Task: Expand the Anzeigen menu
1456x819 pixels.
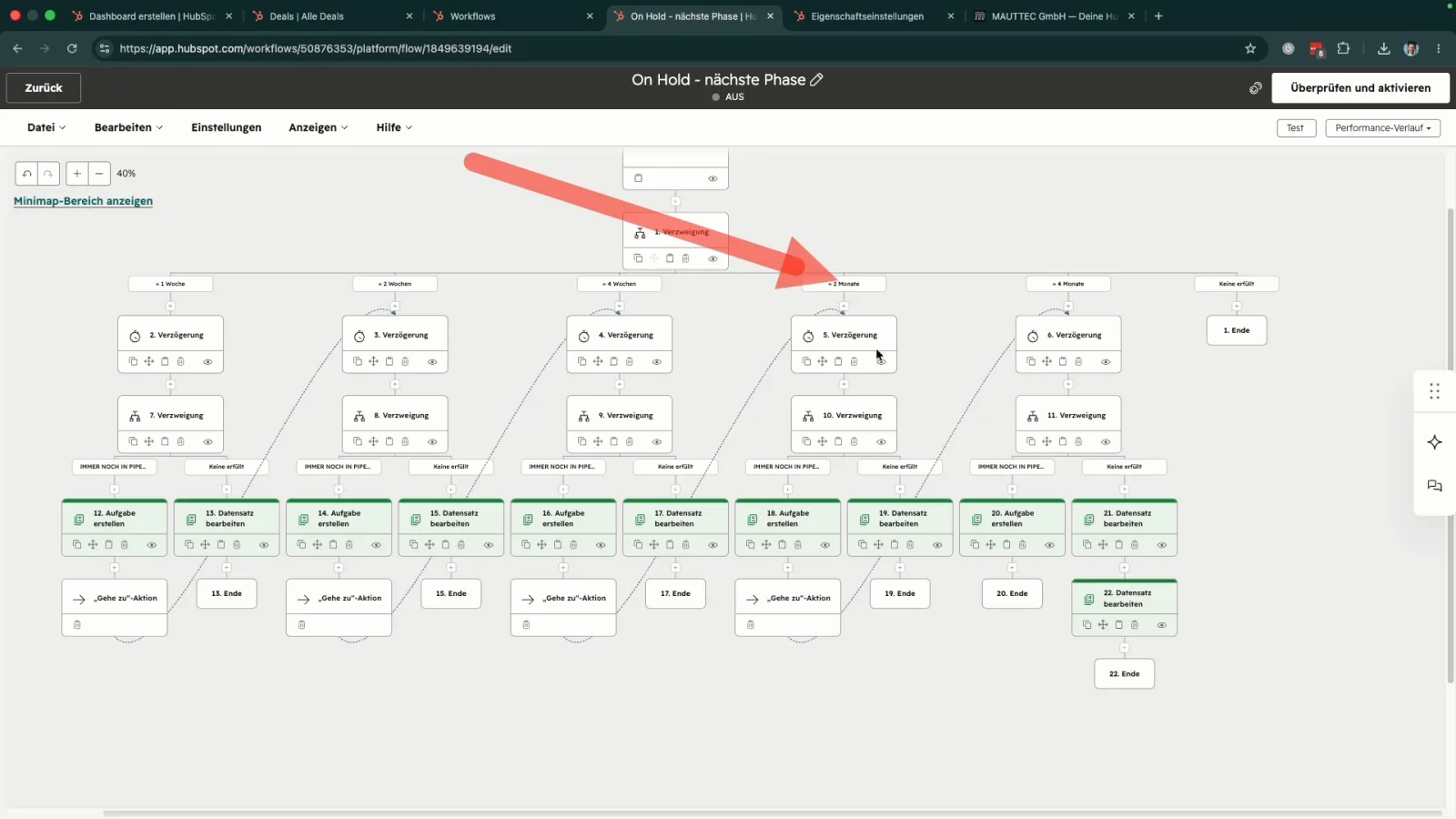Action: [318, 127]
